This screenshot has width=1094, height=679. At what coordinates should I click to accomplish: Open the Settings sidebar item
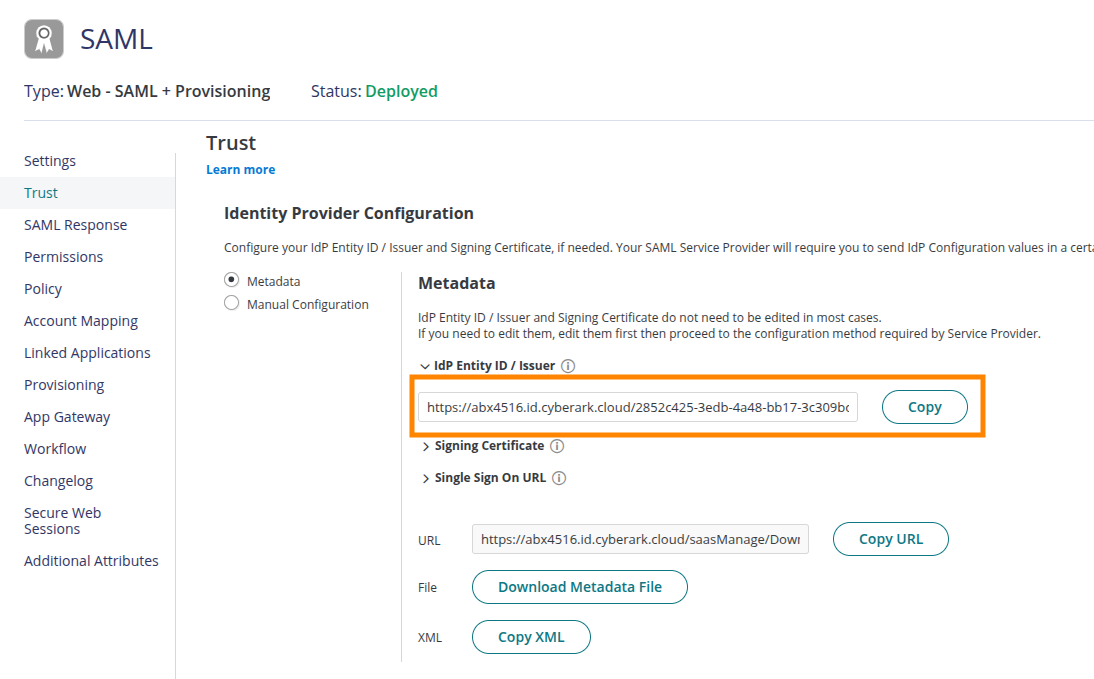pyautogui.click(x=50, y=161)
